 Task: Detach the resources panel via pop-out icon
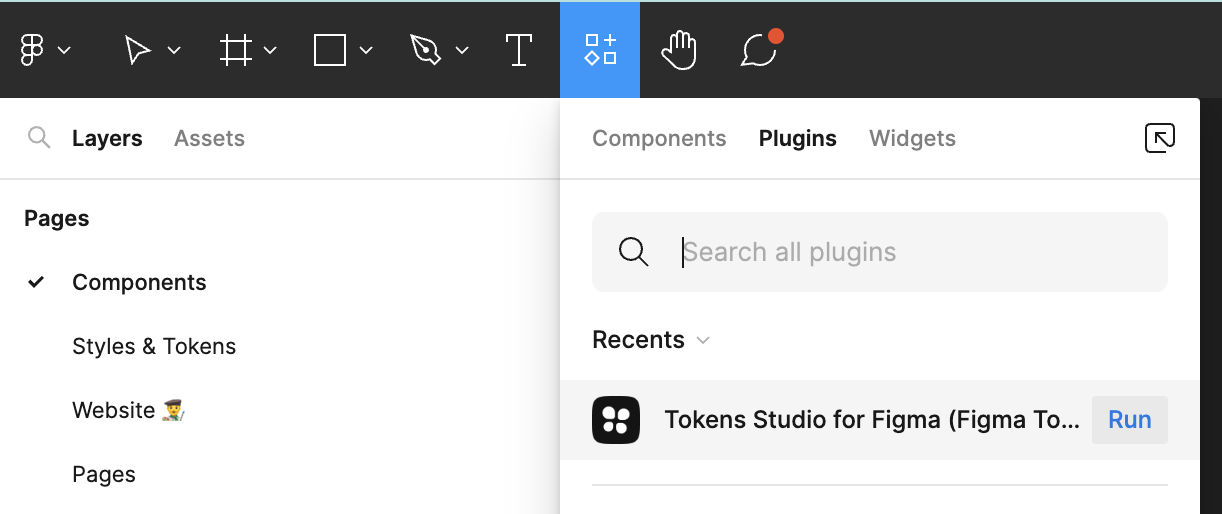coord(1159,138)
